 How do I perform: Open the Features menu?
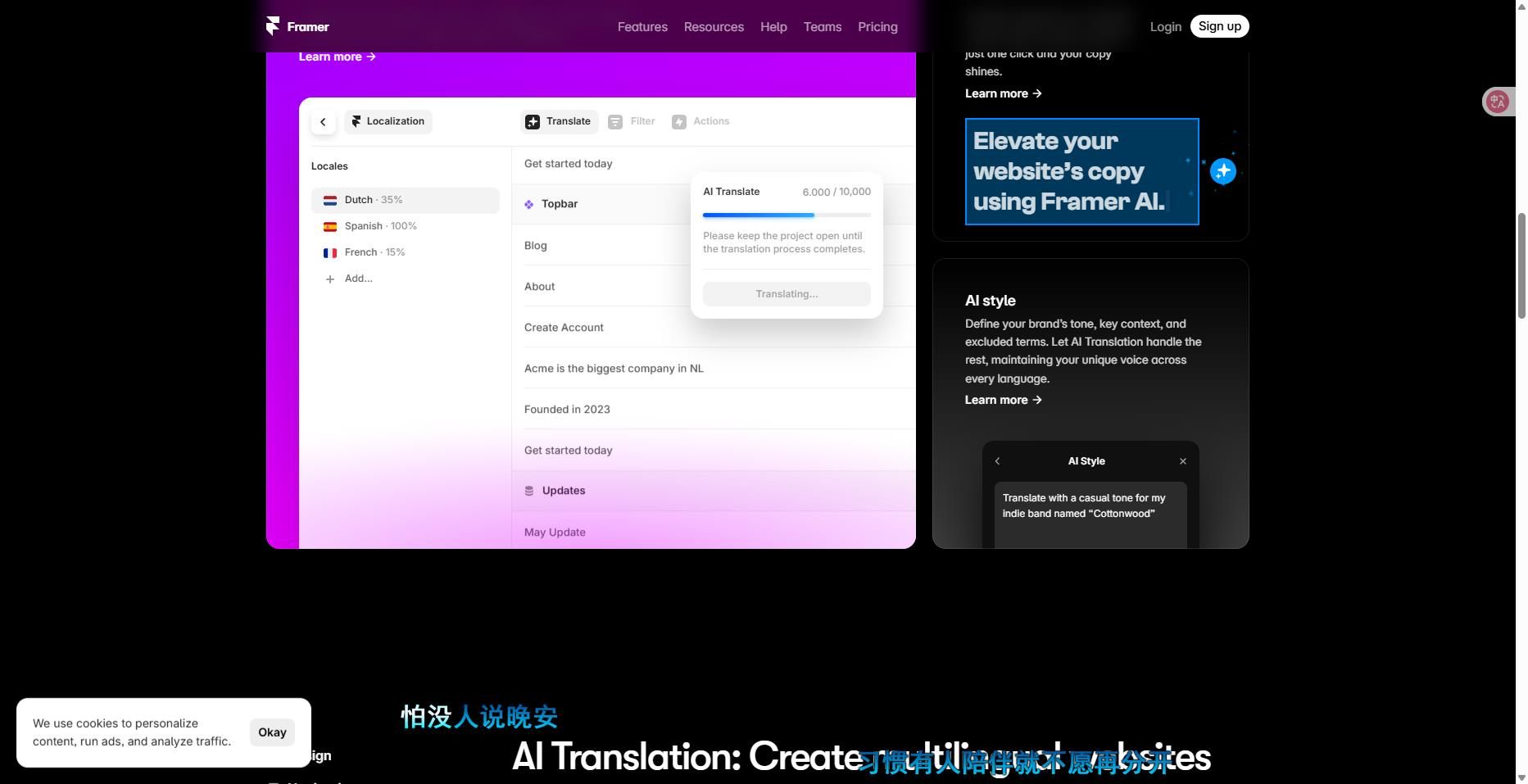642,27
